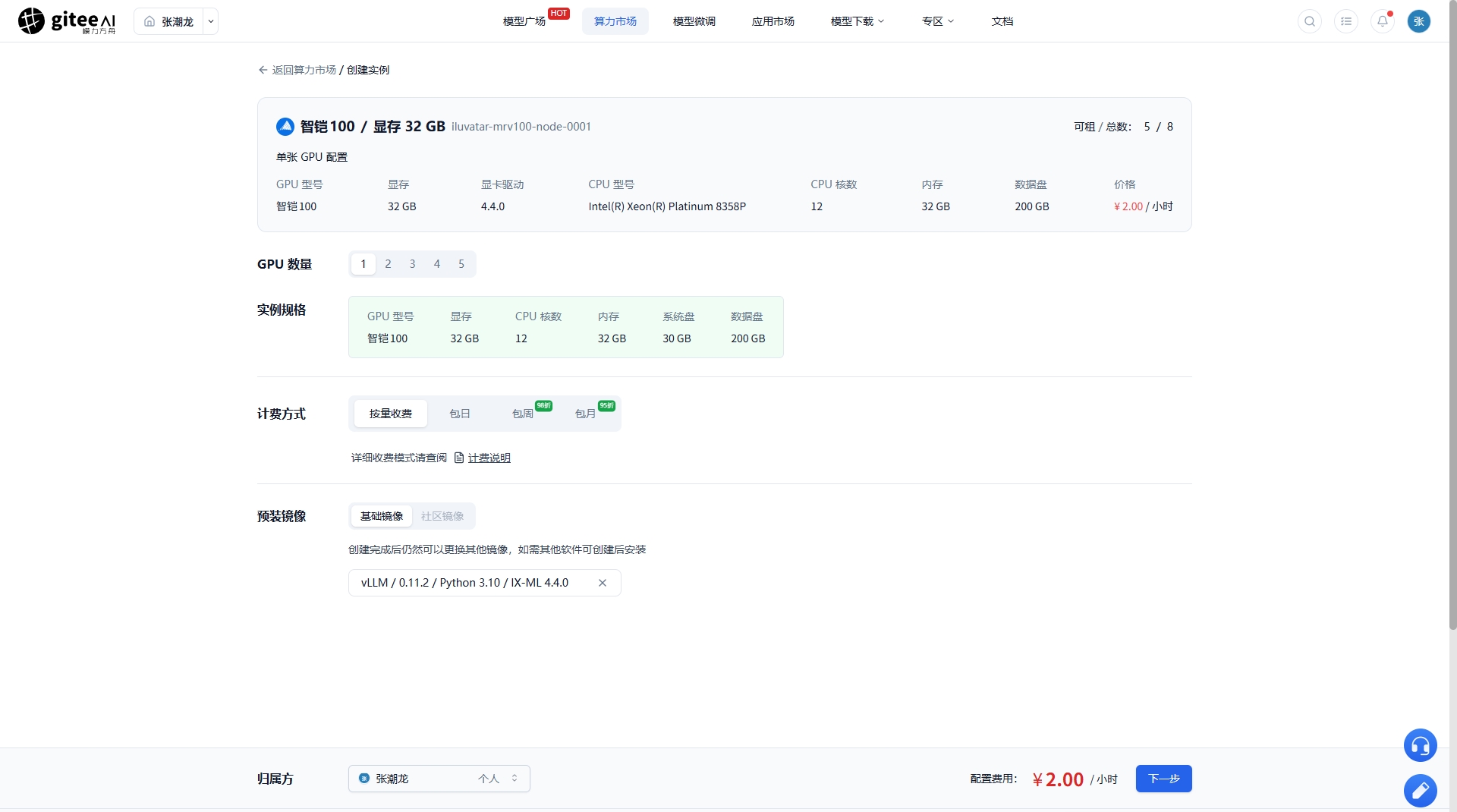The image size is (1457, 812).
Task: Switch to 社区镜像 images
Action: click(x=442, y=516)
